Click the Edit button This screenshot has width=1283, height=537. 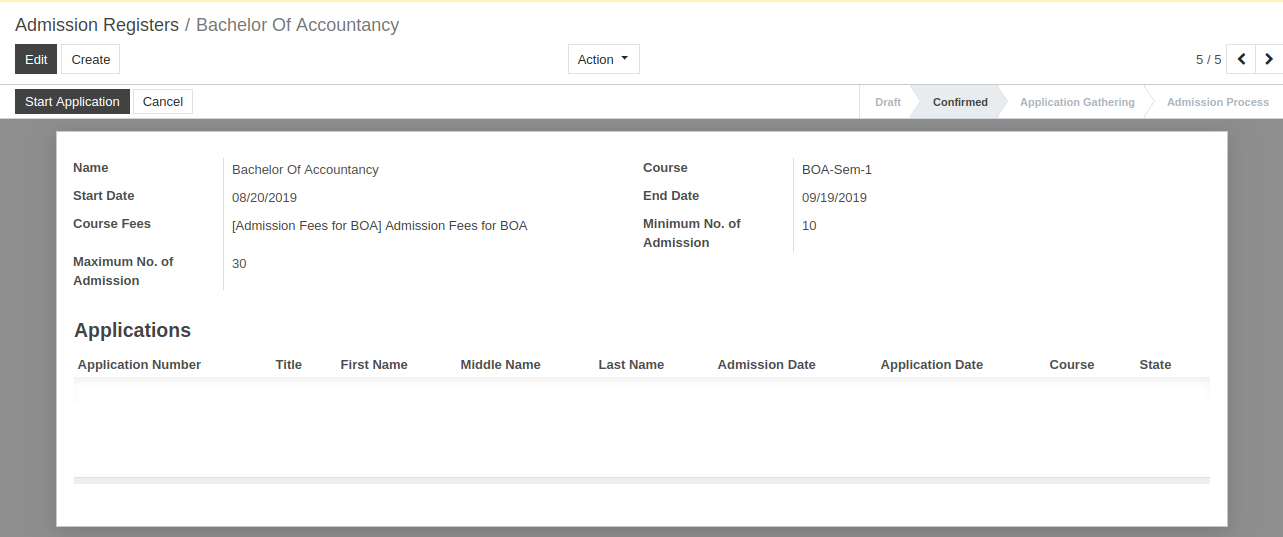point(36,59)
